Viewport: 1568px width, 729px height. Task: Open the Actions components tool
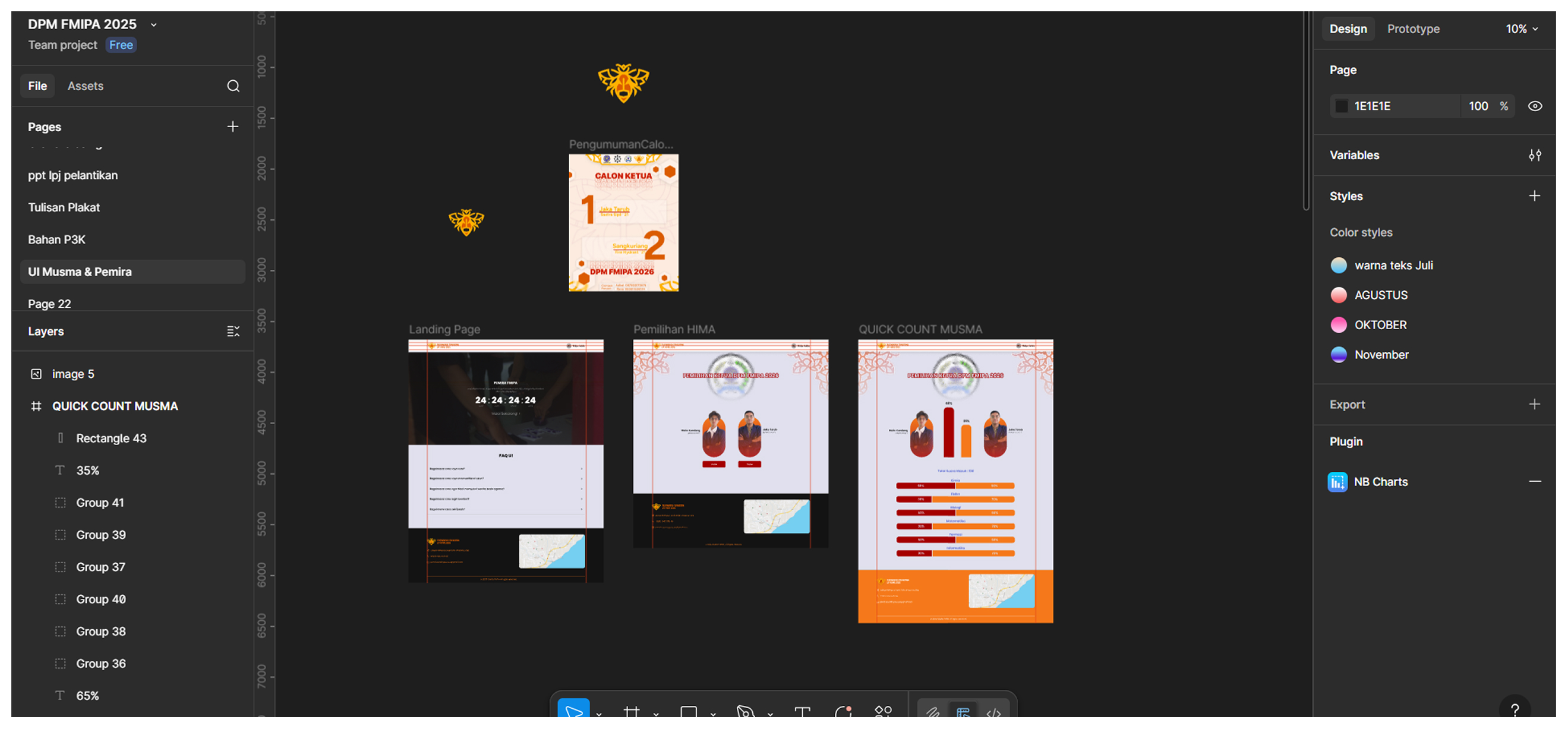click(x=882, y=711)
